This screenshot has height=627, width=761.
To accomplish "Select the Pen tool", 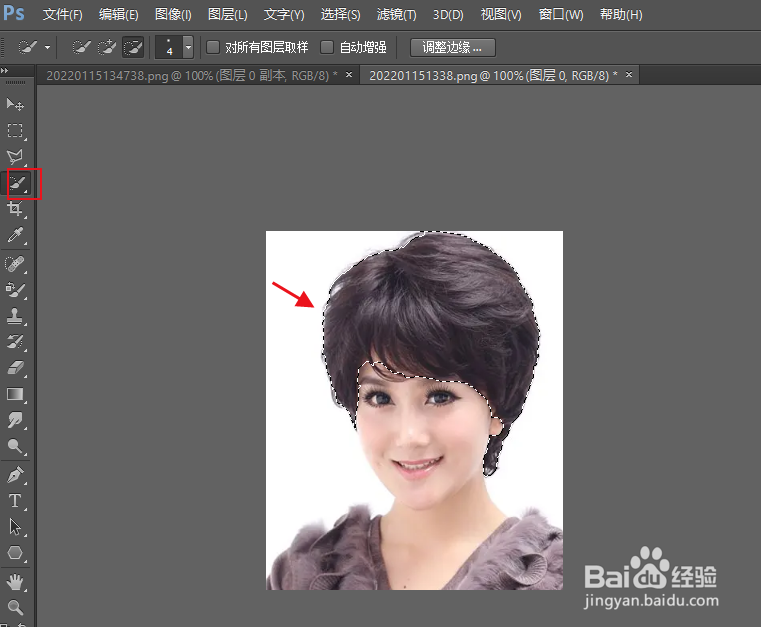I will [15, 475].
